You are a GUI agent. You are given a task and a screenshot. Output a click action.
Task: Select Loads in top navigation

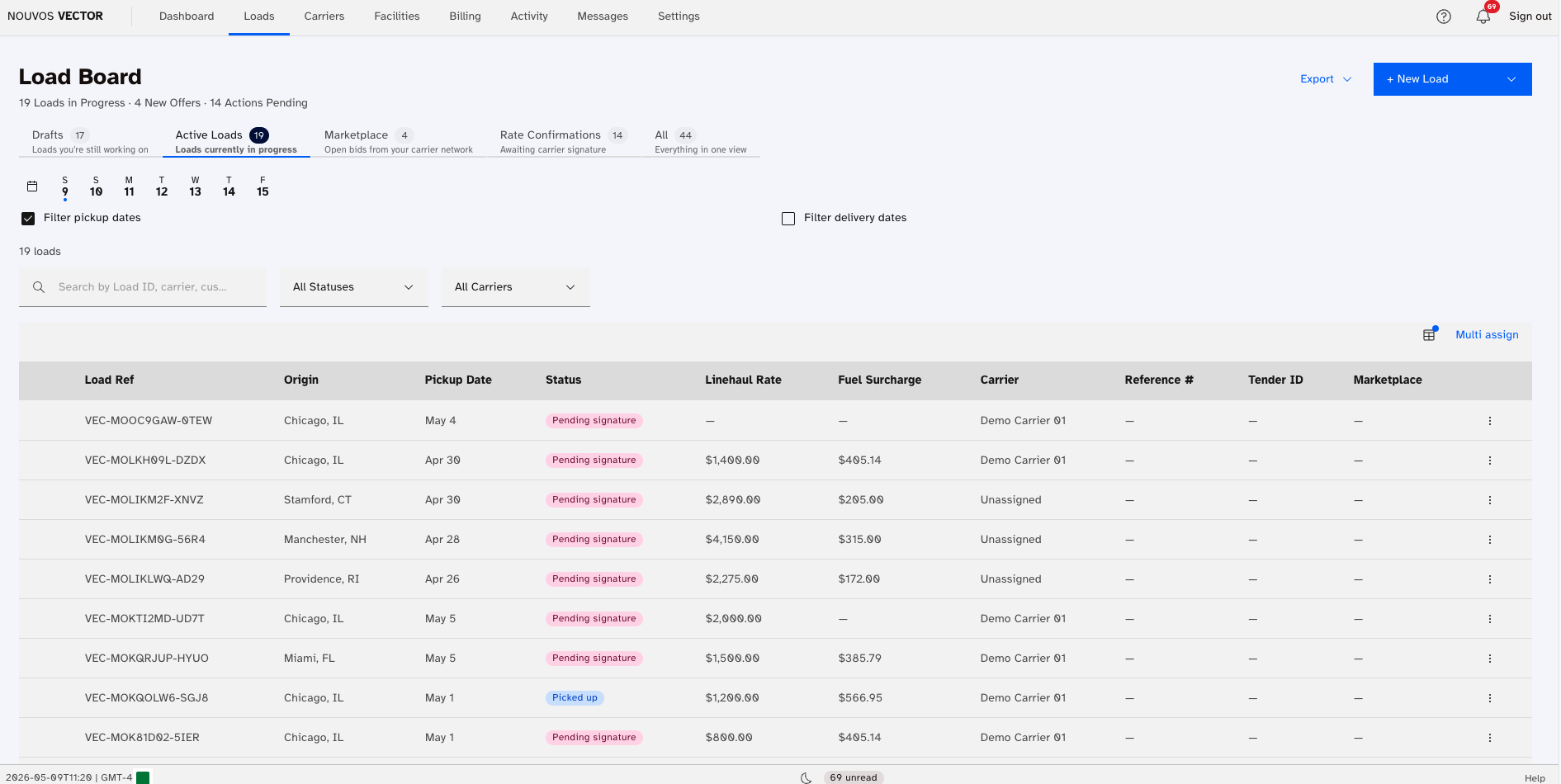(259, 17)
